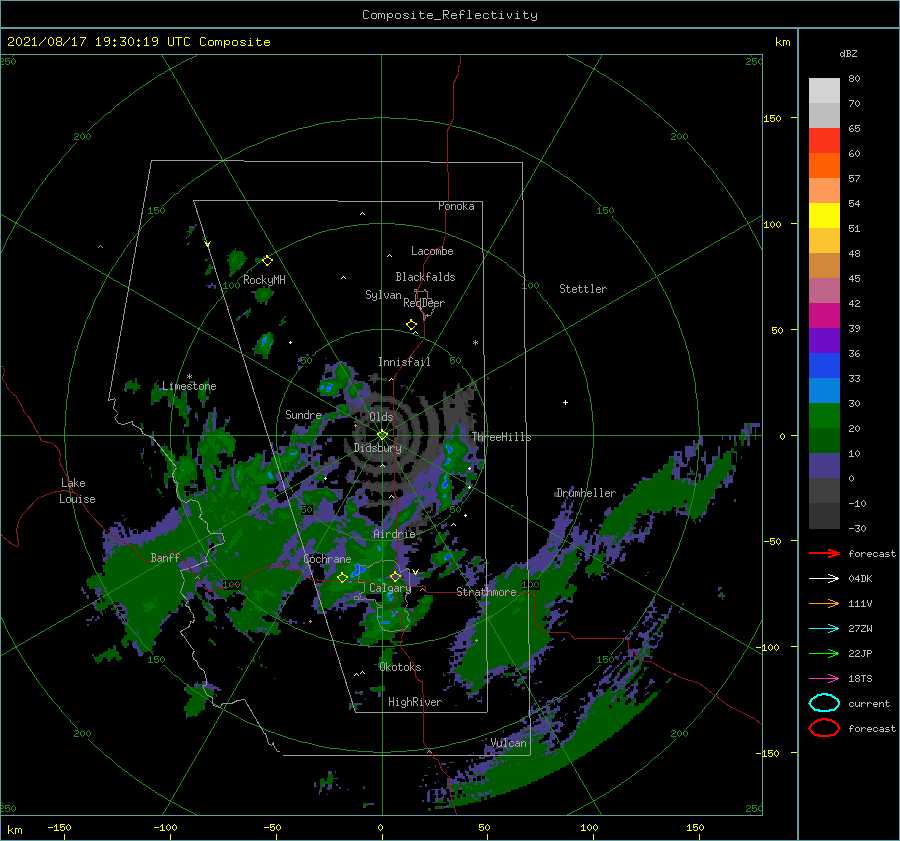Click the Airdrie city label
This screenshot has height=841, width=900.
pyautogui.click(x=394, y=534)
